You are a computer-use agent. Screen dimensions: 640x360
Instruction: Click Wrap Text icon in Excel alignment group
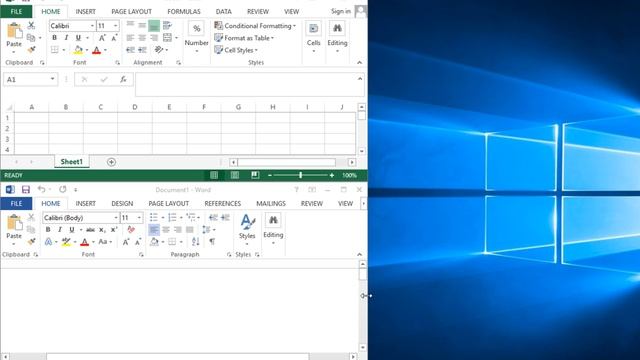167,26
